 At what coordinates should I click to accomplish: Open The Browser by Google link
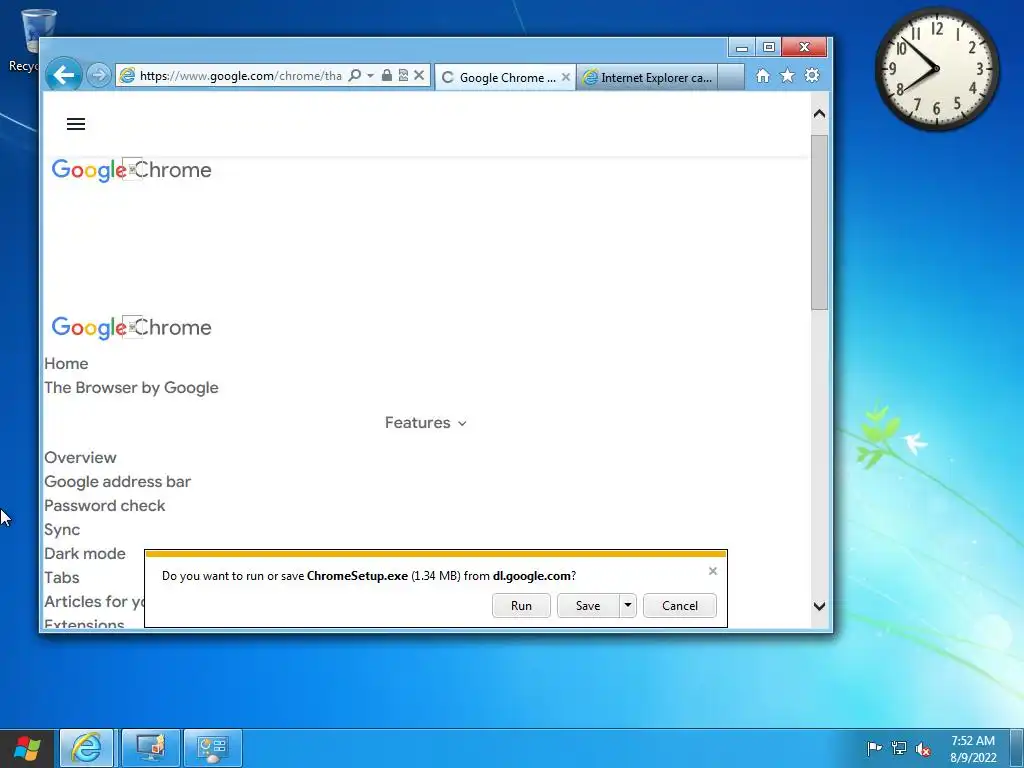[131, 388]
